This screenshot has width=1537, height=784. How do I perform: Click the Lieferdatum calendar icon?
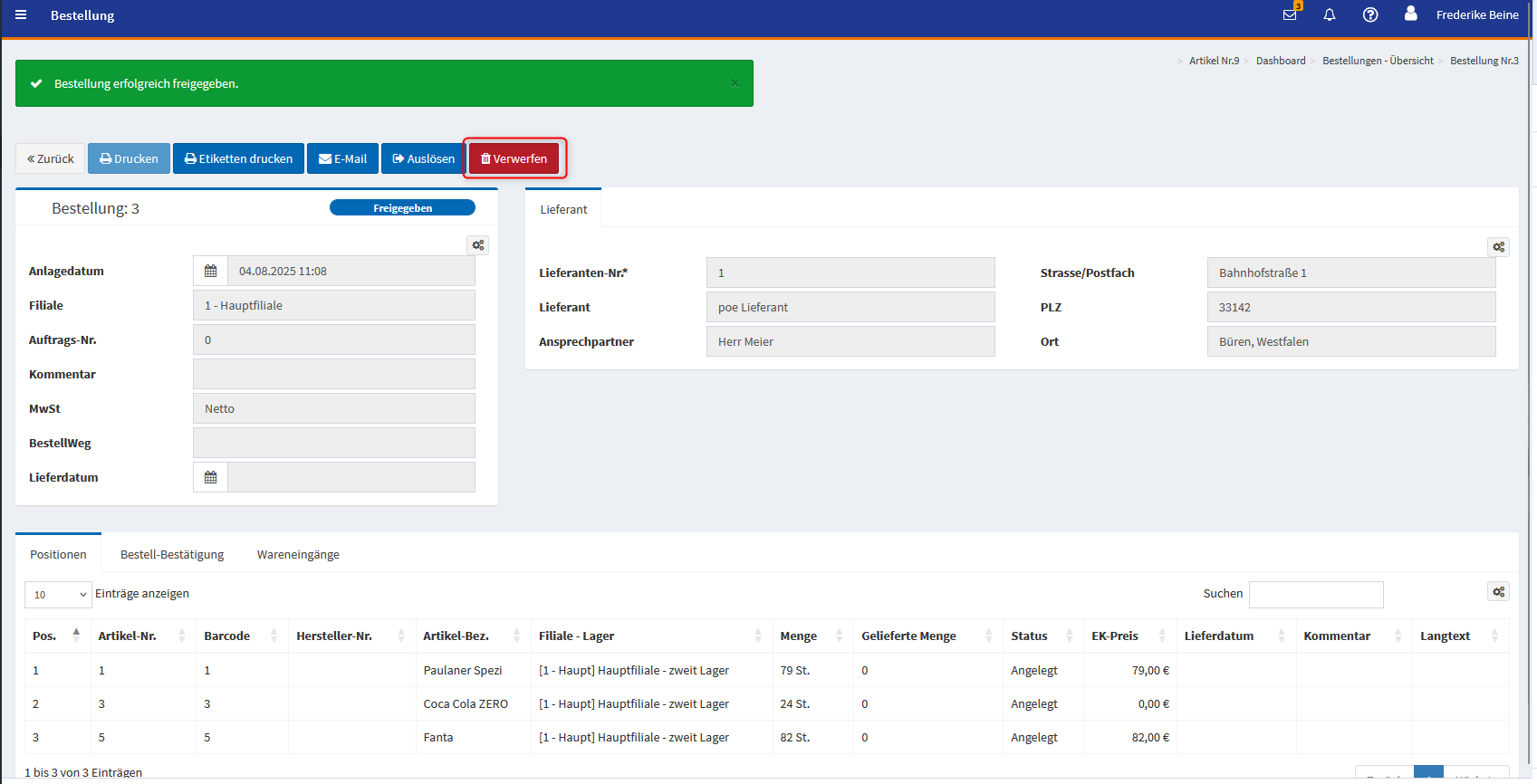pos(210,477)
